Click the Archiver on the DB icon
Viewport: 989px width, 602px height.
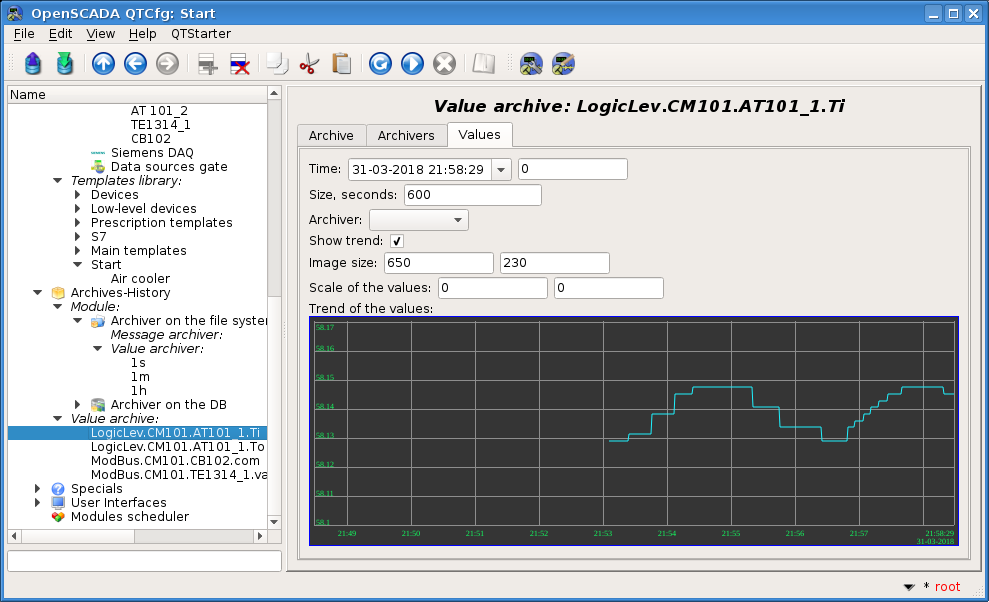point(98,404)
